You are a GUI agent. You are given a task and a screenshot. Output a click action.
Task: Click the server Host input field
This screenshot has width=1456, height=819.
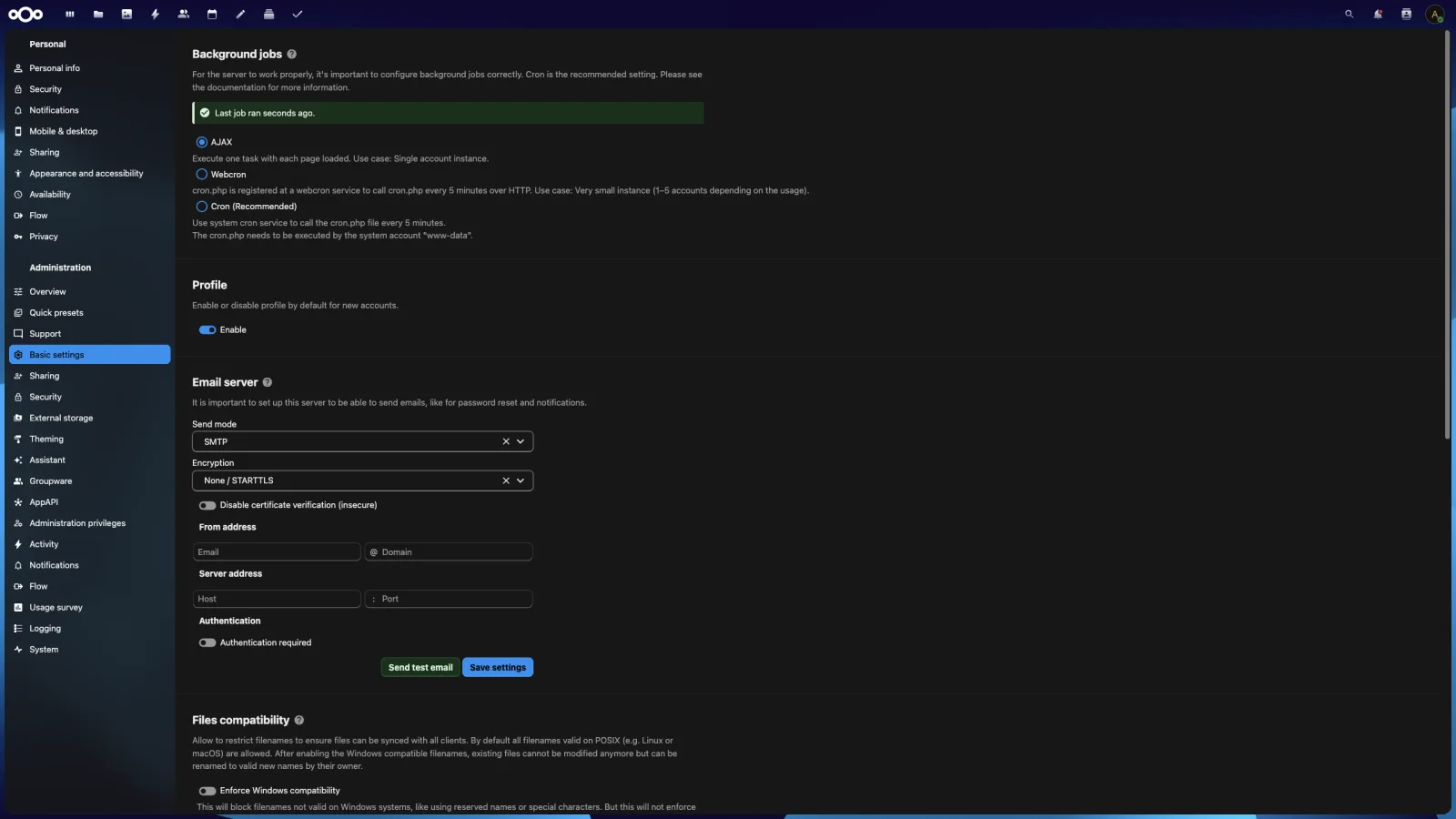[277, 599]
